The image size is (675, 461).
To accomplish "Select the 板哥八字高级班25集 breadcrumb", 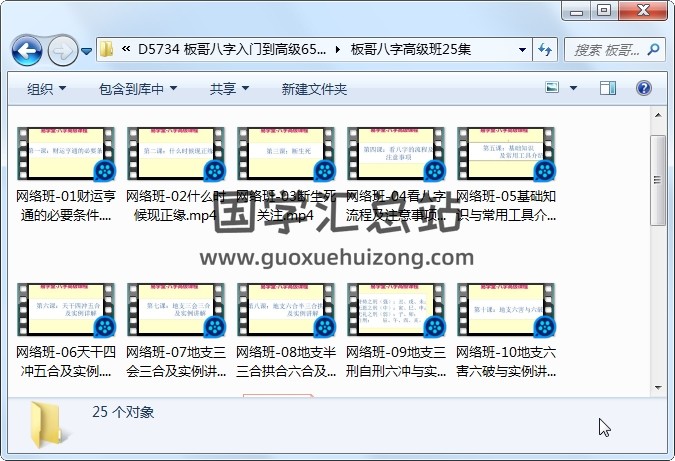I will tap(411, 49).
